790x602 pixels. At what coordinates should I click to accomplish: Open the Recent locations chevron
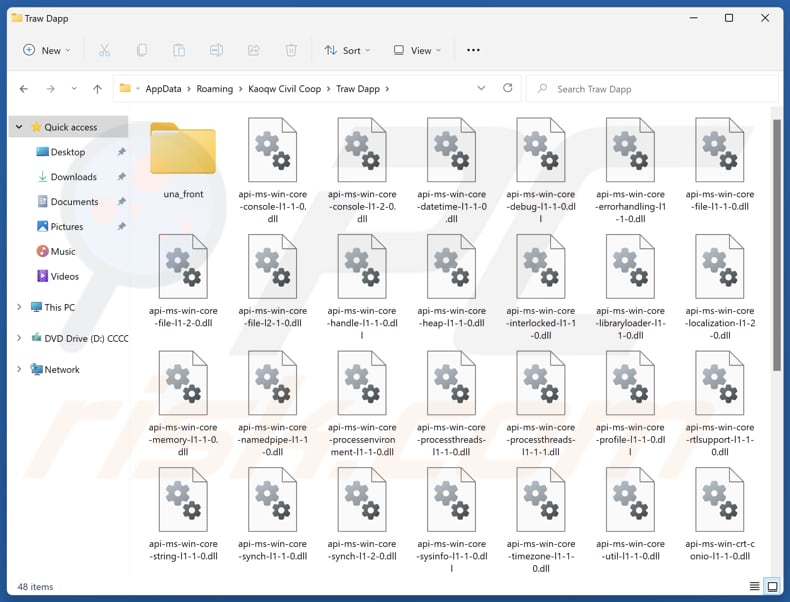pos(74,89)
